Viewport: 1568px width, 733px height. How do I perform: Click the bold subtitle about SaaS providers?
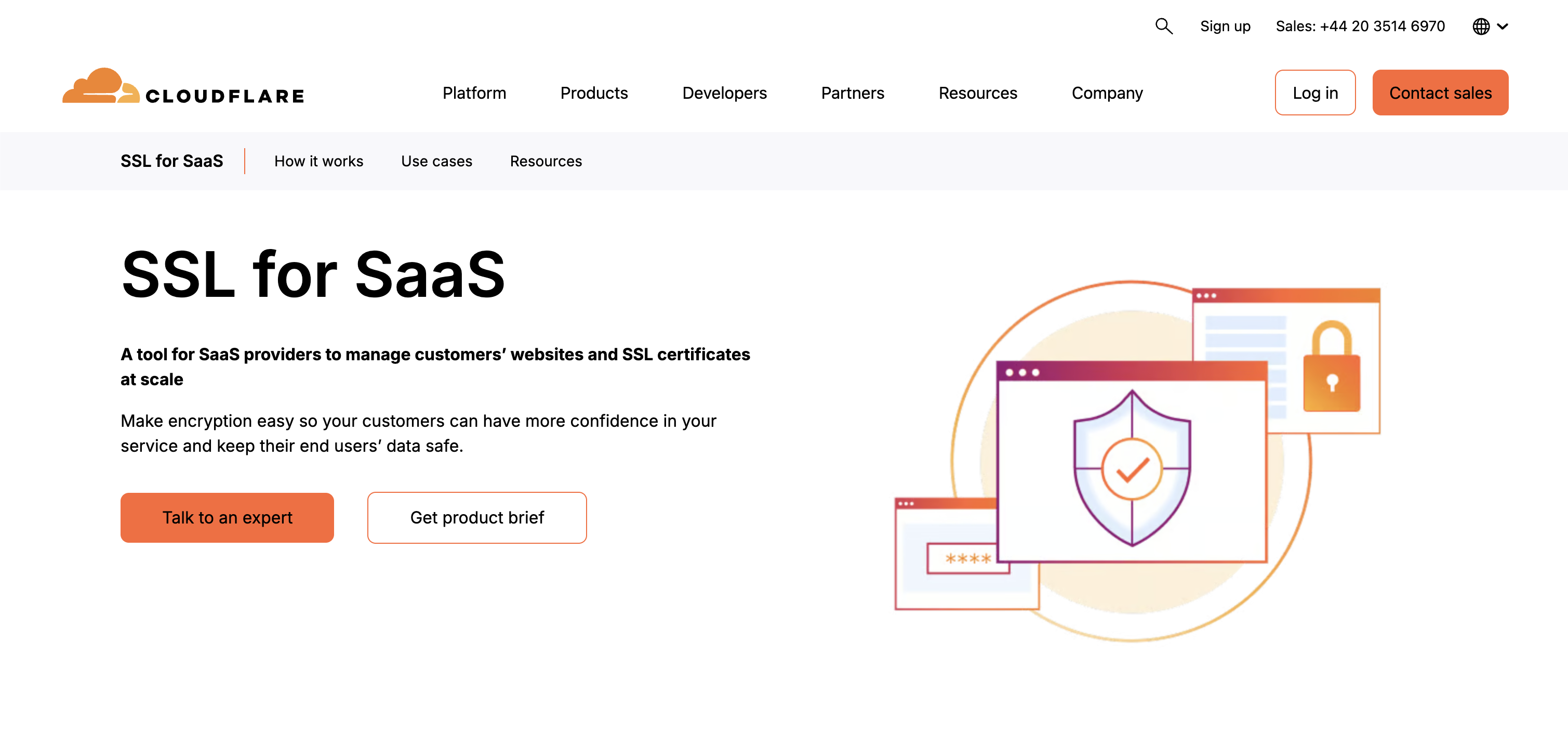[x=435, y=366]
